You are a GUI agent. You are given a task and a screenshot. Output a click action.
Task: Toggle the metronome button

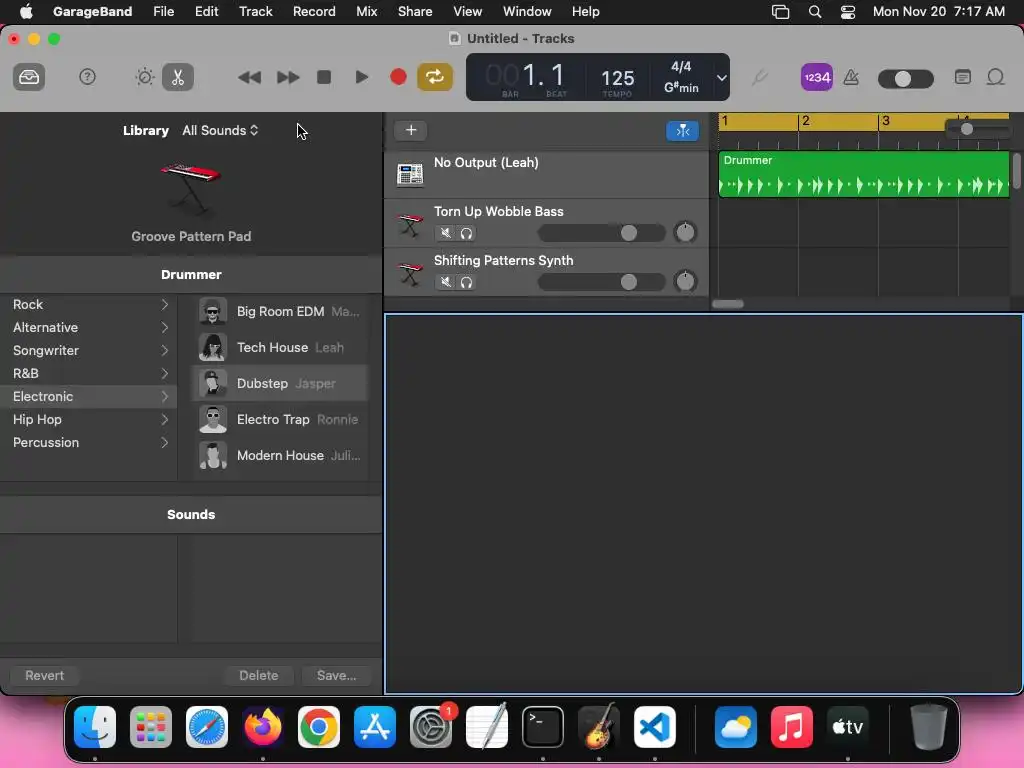851,77
